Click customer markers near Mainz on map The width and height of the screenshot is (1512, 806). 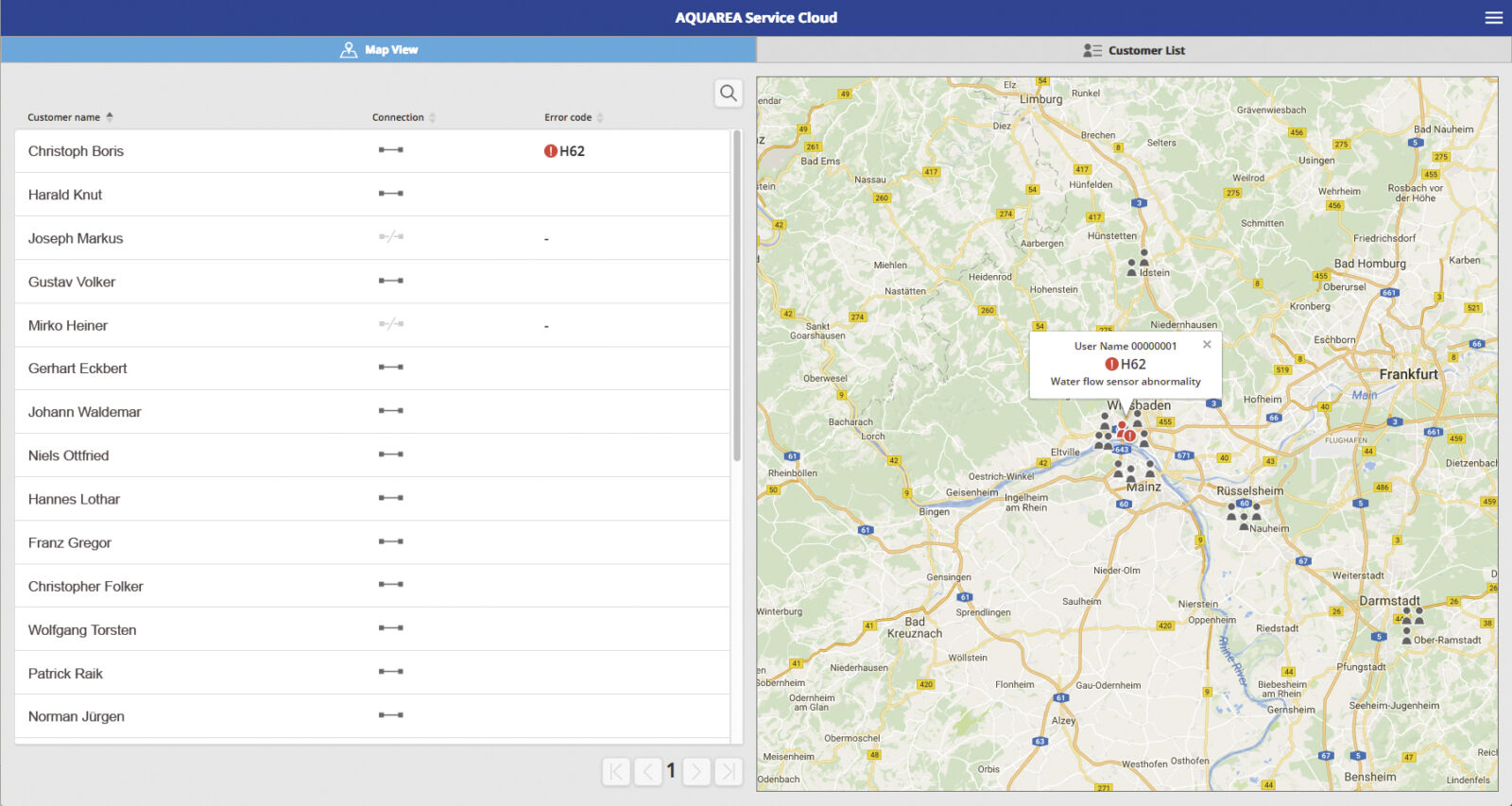(1132, 471)
